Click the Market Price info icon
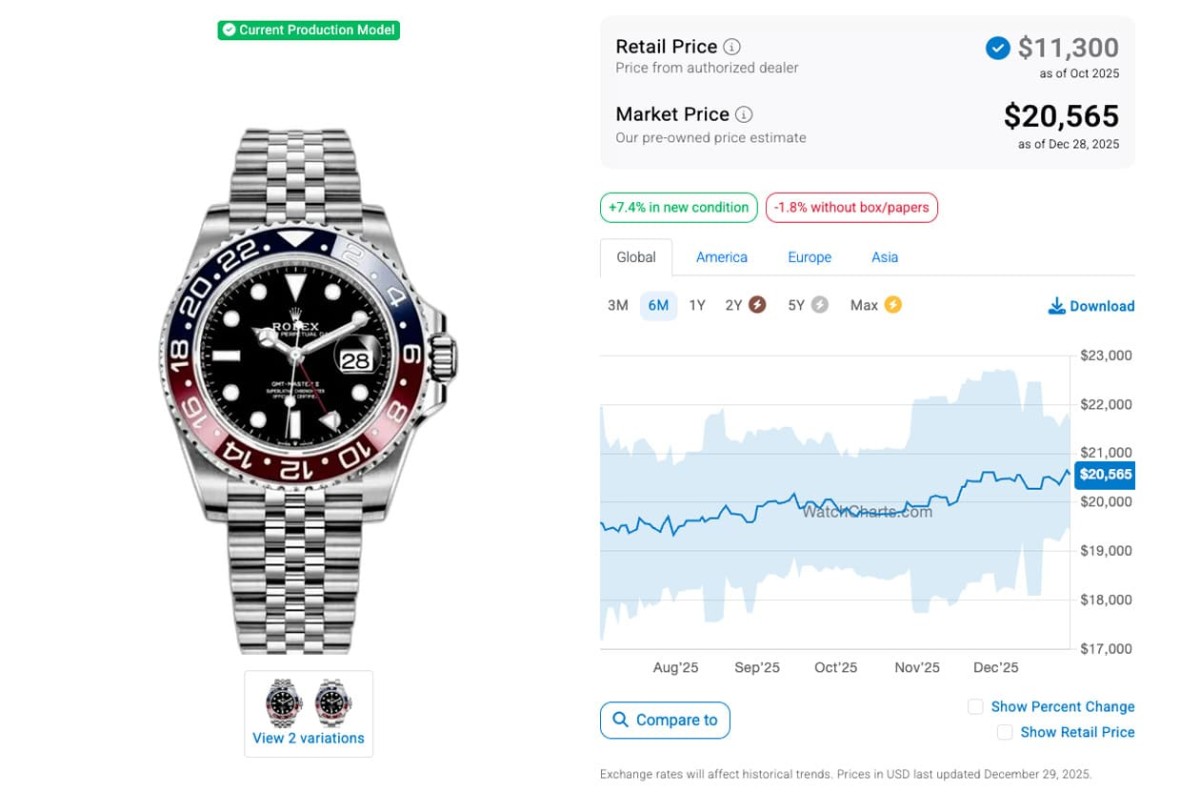The image size is (1200, 794). pyautogui.click(x=744, y=115)
